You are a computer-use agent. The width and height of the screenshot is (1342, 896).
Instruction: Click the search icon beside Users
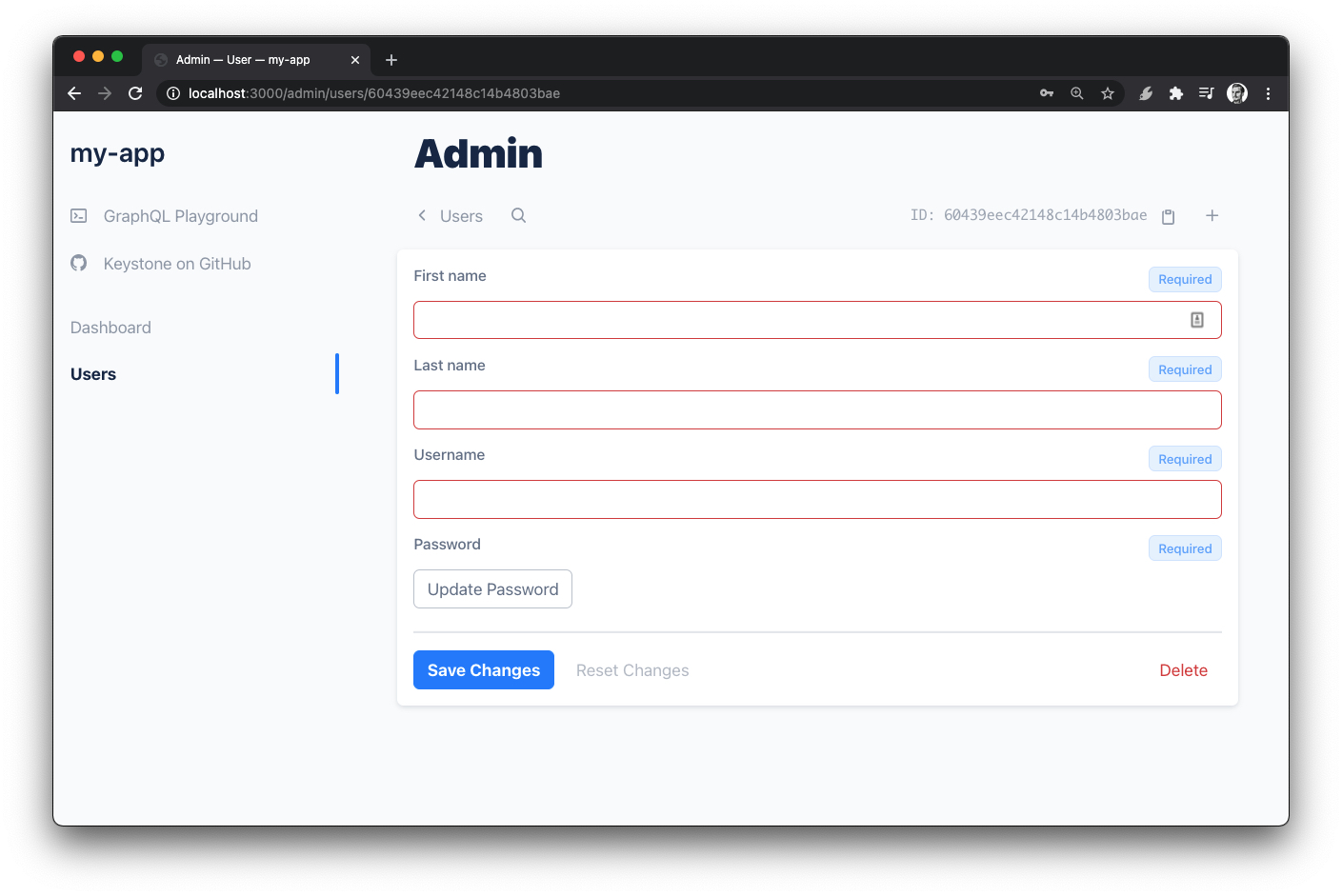coord(518,215)
